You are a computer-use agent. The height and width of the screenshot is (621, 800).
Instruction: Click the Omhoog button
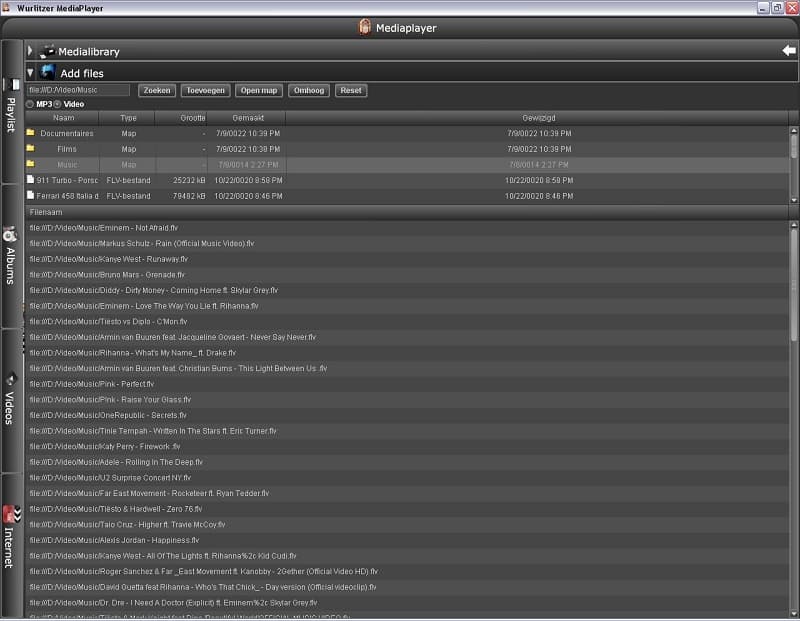(x=309, y=90)
